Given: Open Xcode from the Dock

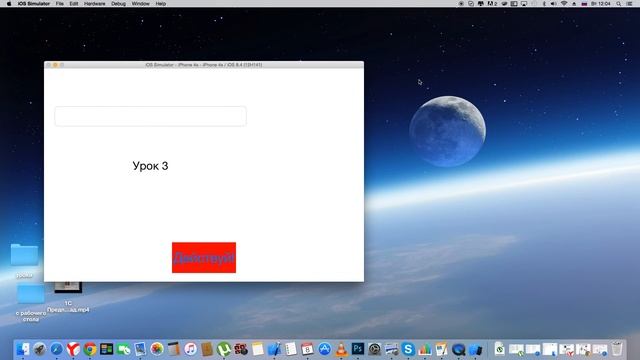Looking at the screenshot, I should click(274, 349).
